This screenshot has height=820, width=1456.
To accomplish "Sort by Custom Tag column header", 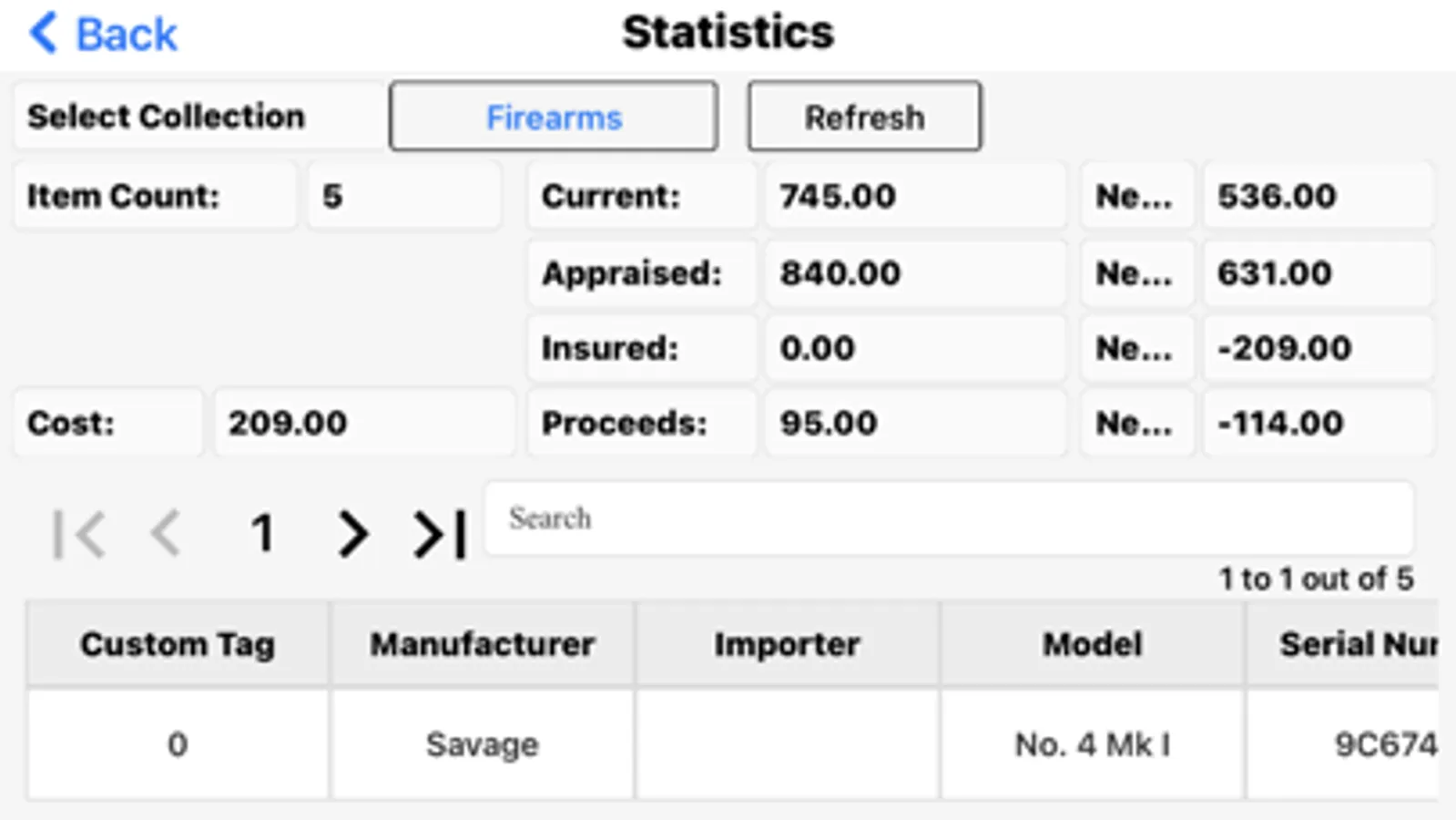I will (x=178, y=644).
